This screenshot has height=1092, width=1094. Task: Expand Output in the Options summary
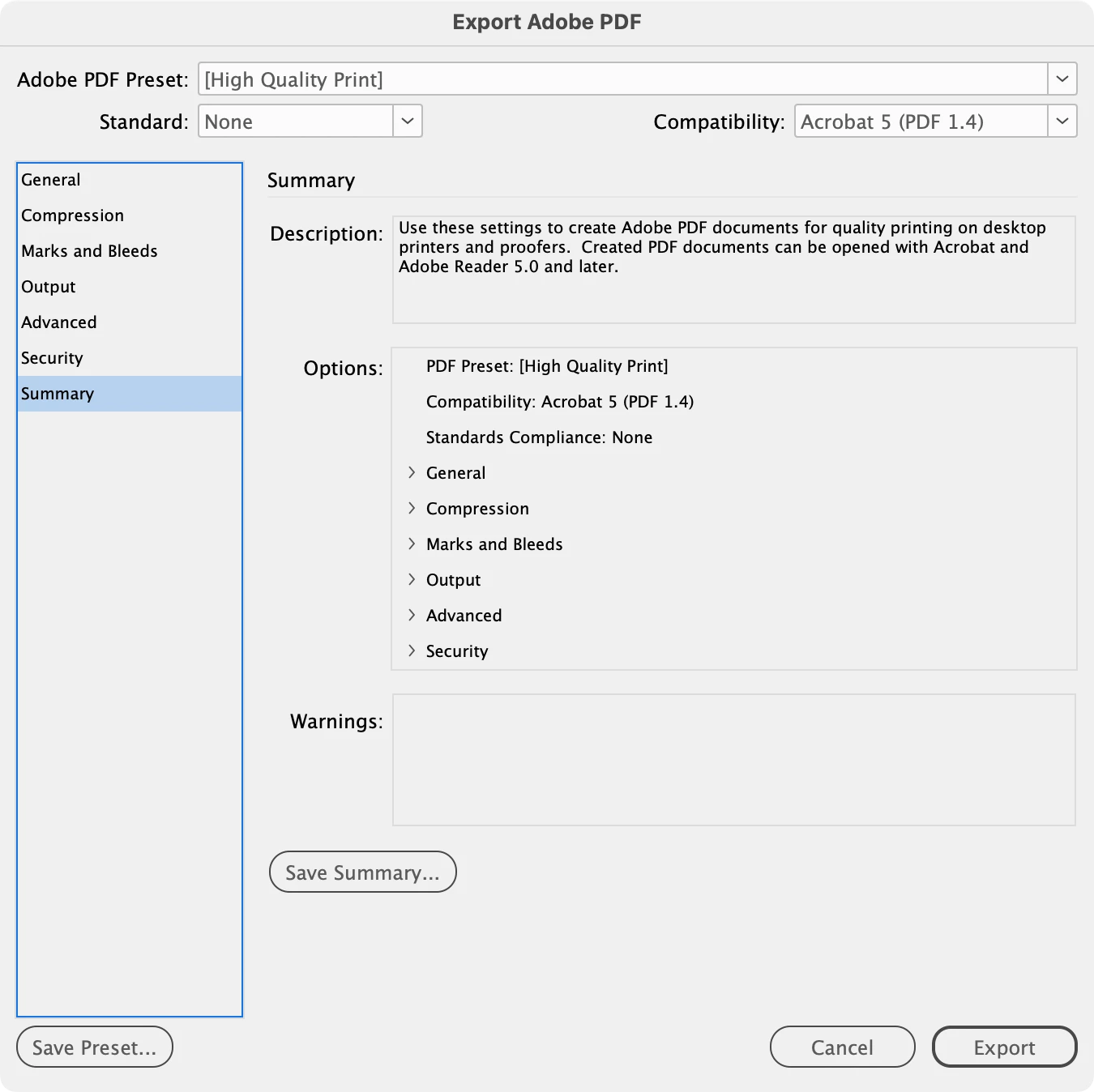(412, 580)
